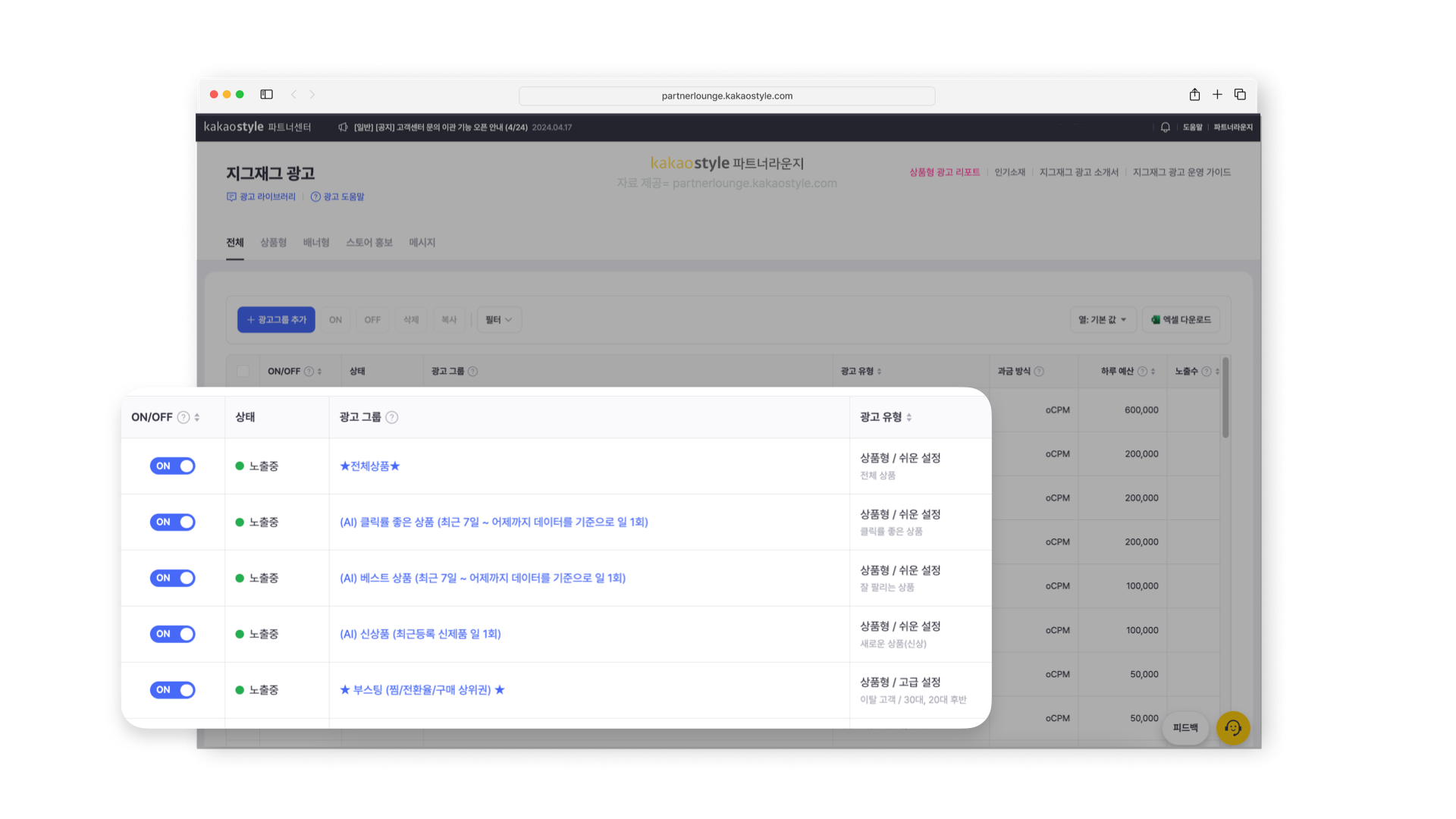Click the 삭제 button
The image size is (1456, 819).
(x=411, y=320)
